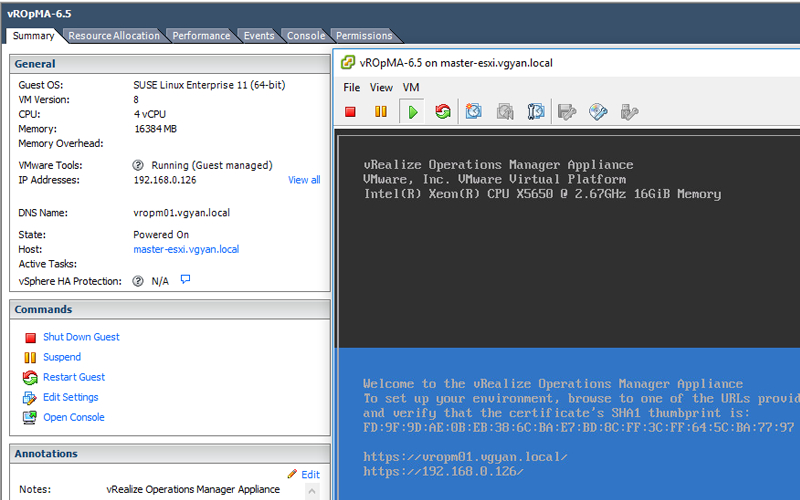Click the red Power Off toolbar icon
Image resolution: width=800 pixels, height=500 pixels.
coord(351,112)
